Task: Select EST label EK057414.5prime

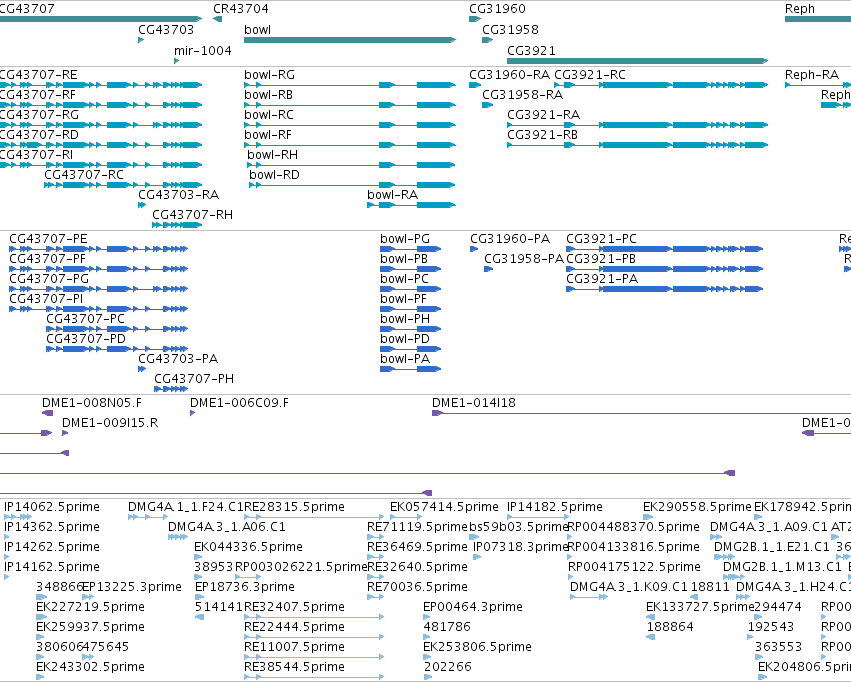Action: pyautogui.click(x=444, y=507)
